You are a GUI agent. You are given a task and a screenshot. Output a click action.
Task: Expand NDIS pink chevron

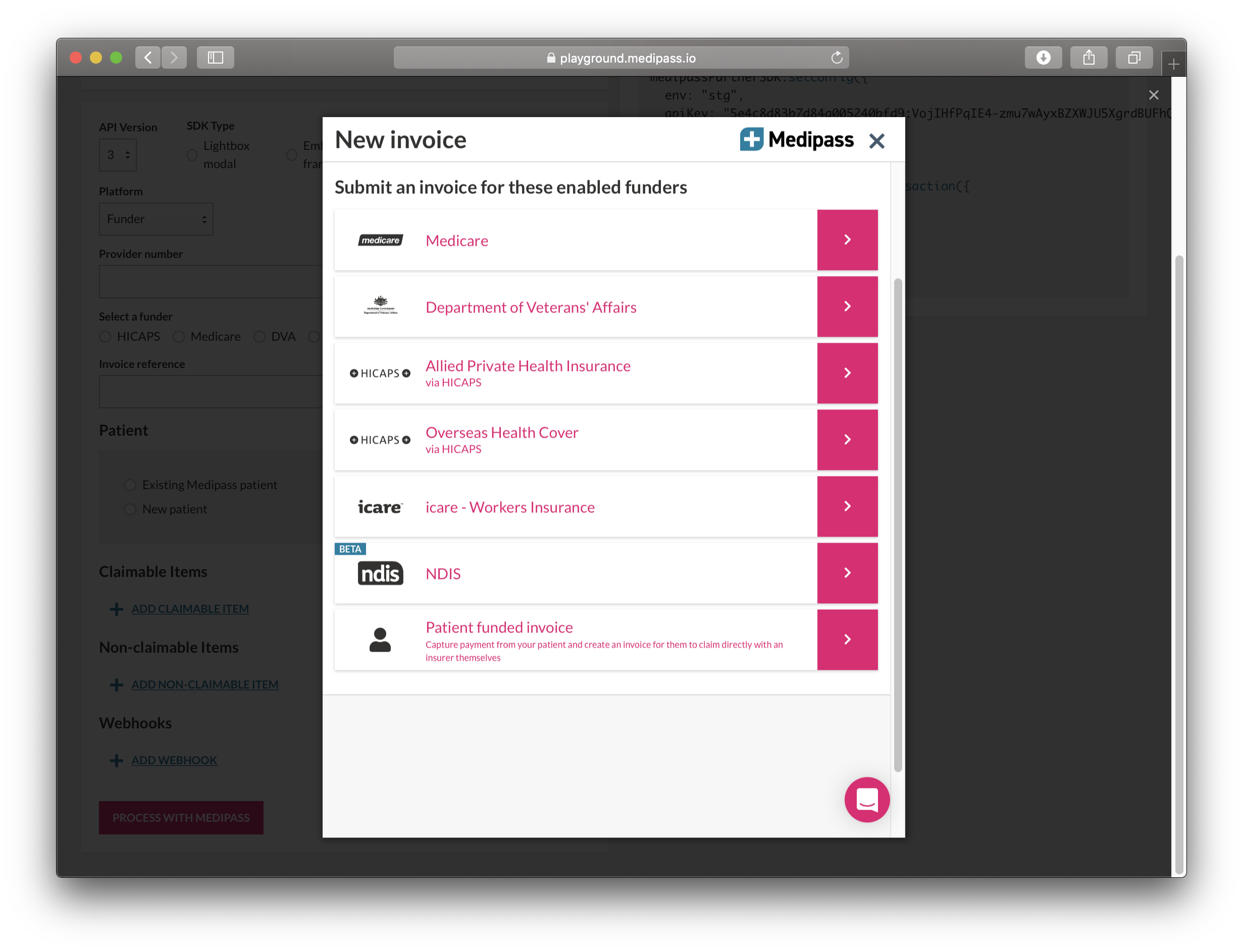click(x=847, y=573)
